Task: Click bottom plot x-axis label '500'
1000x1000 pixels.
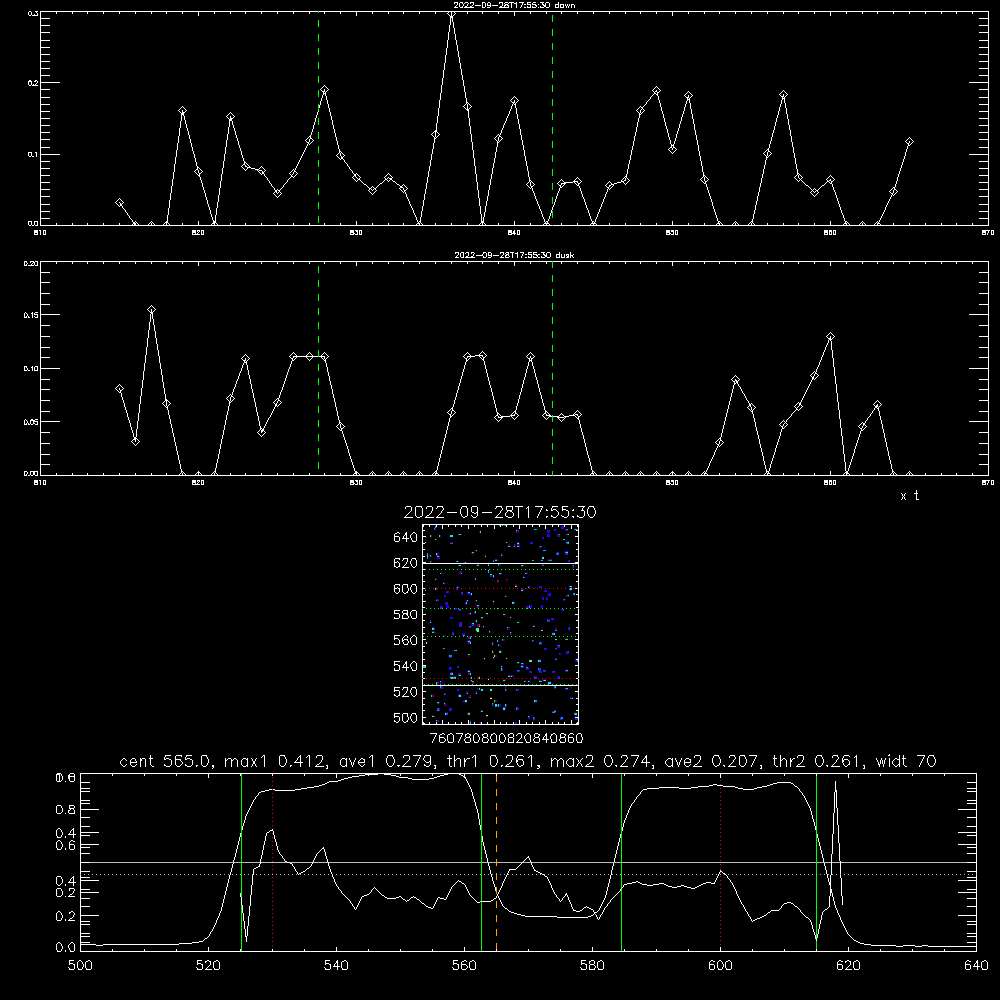Action: tap(80, 966)
